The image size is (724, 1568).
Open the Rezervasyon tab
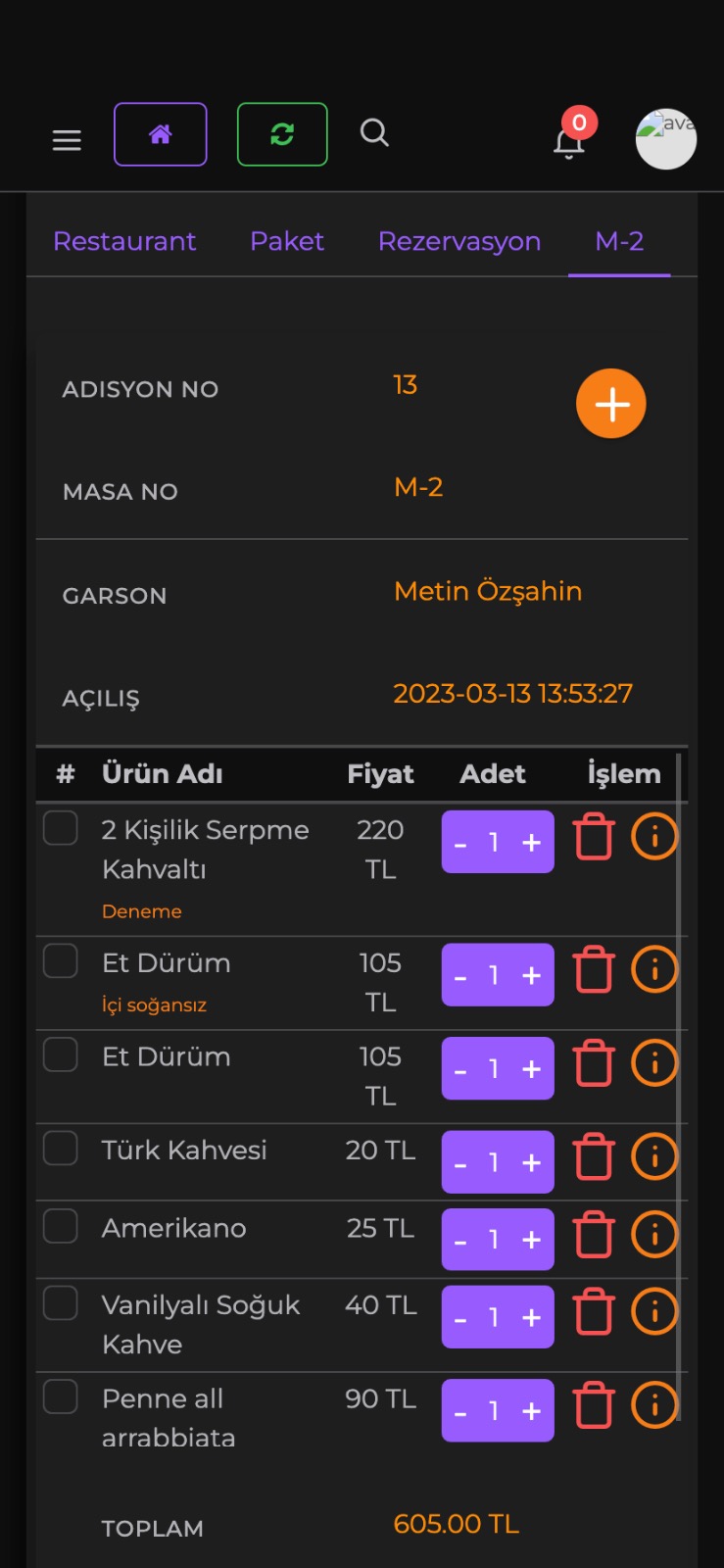click(x=459, y=241)
